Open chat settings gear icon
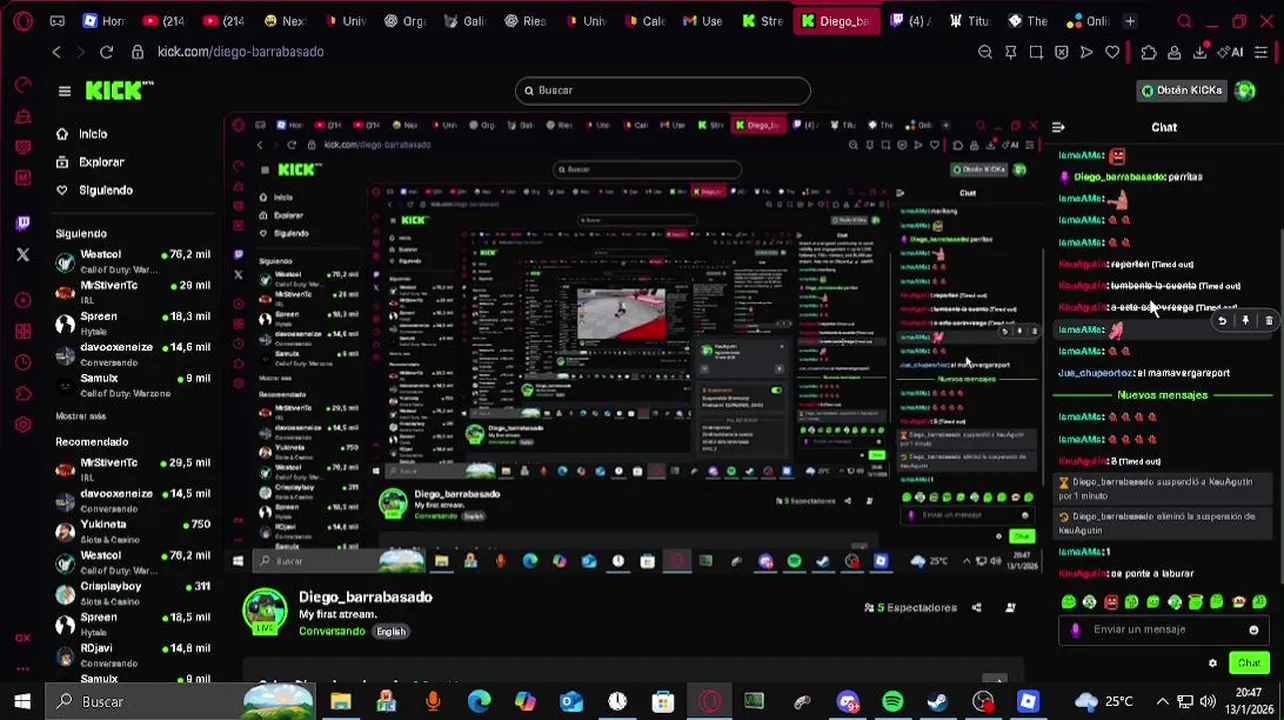1284x720 pixels. coord(1213,663)
